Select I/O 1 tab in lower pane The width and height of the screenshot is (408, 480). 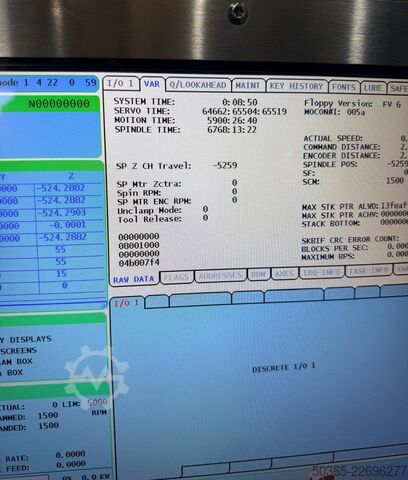pos(126,303)
